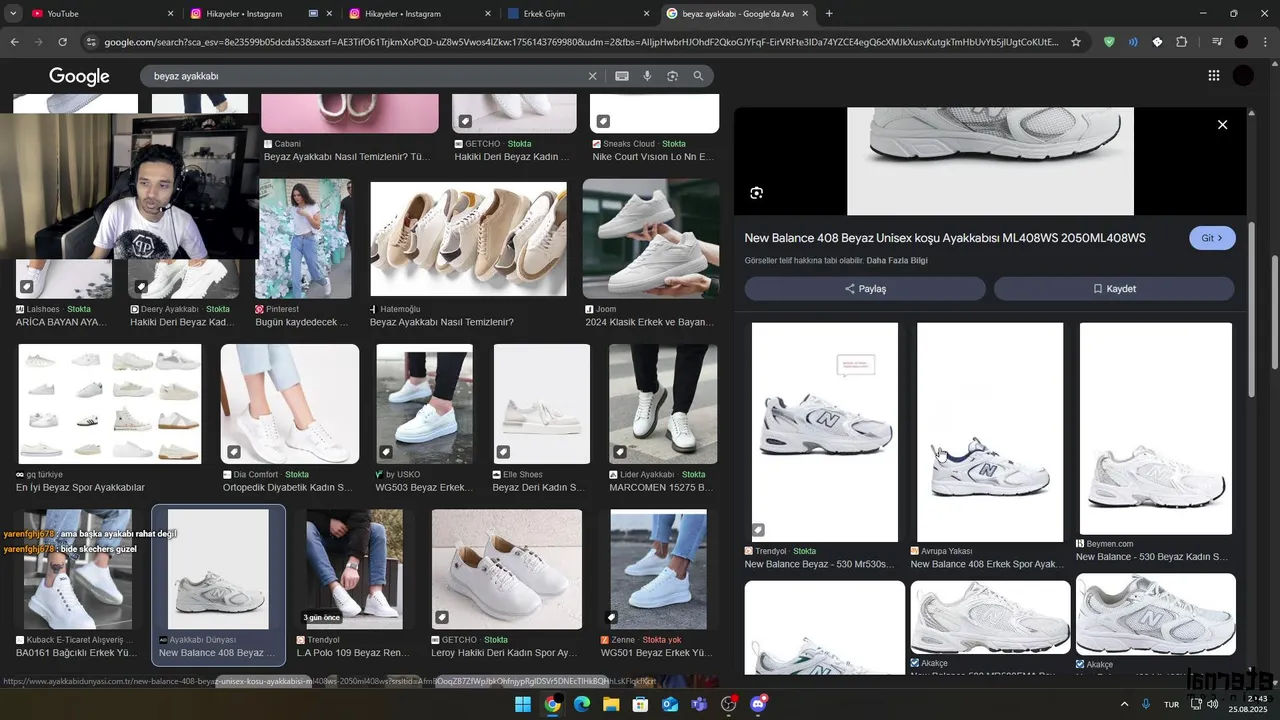Open GETCHO Leroy Hakiki Deri image

click(507, 569)
